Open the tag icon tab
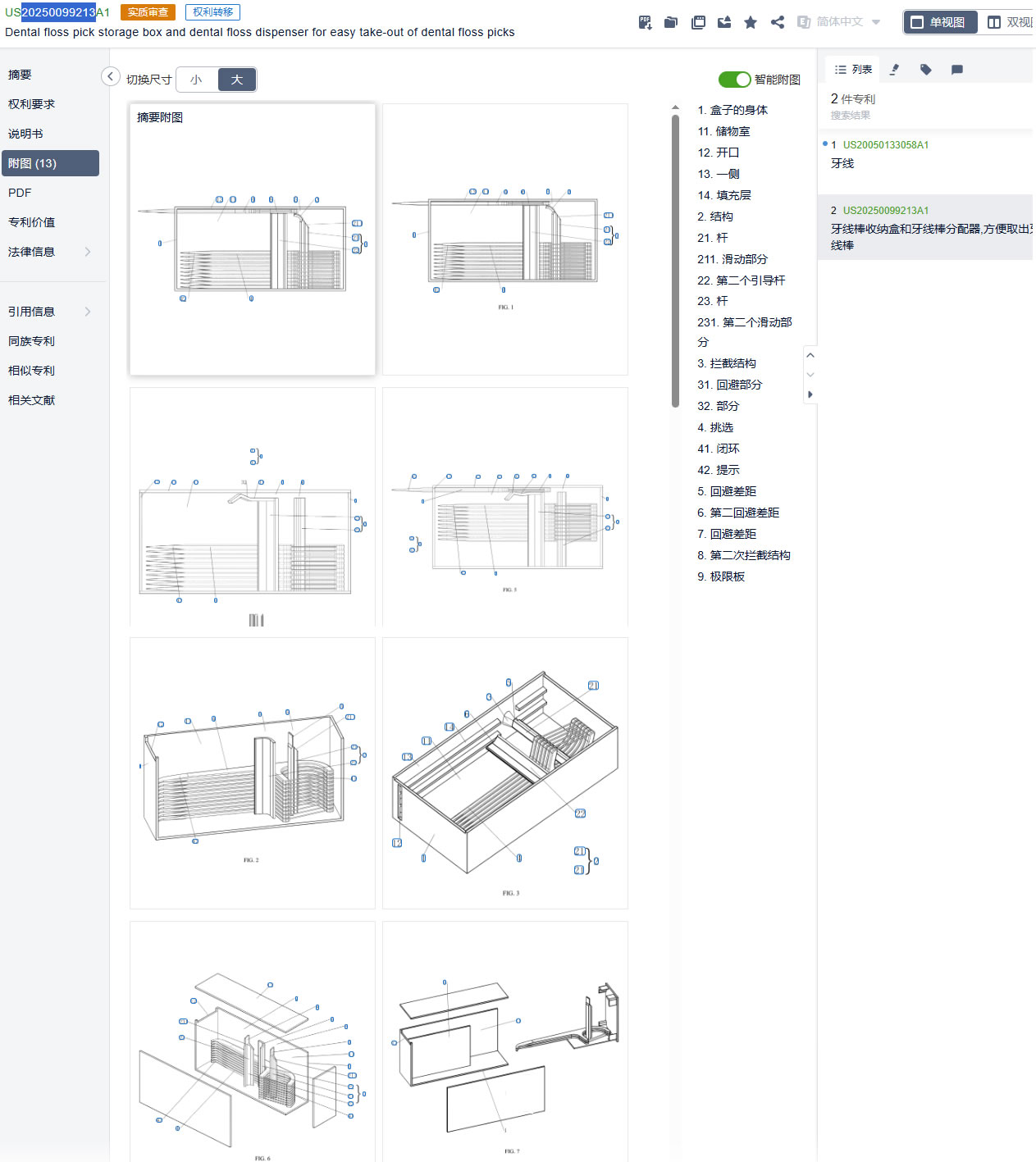1036x1162 pixels. click(925, 70)
